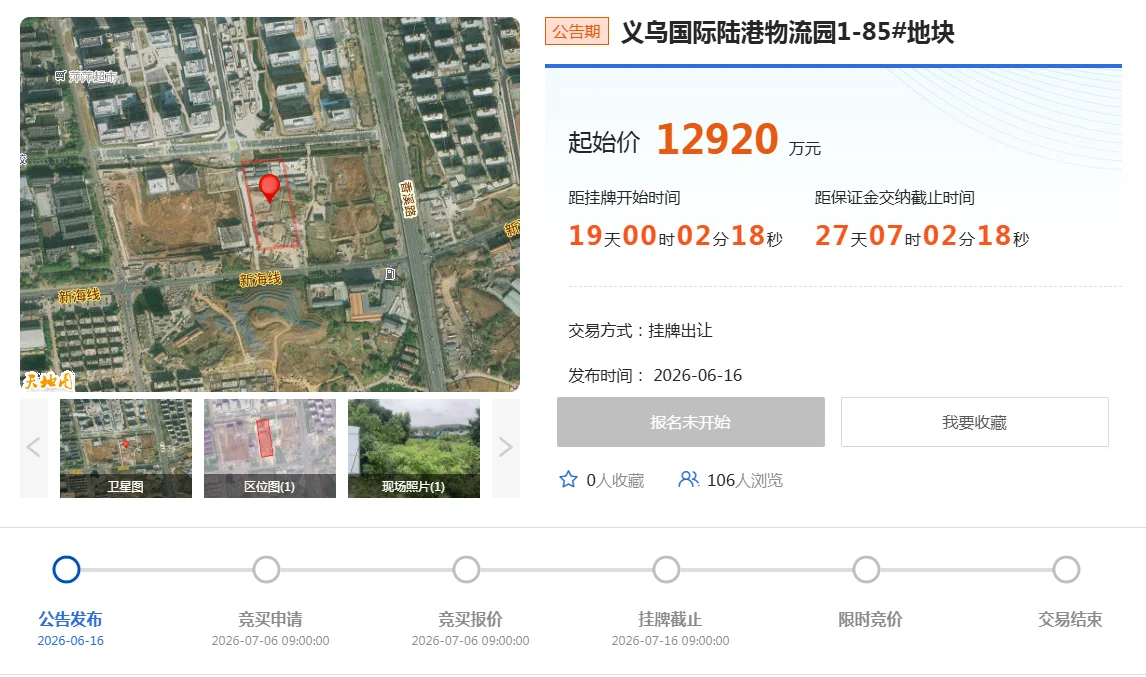Click the 交易结束 stage label
The width and height of the screenshot is (1146, 677).
[1070, 619]
